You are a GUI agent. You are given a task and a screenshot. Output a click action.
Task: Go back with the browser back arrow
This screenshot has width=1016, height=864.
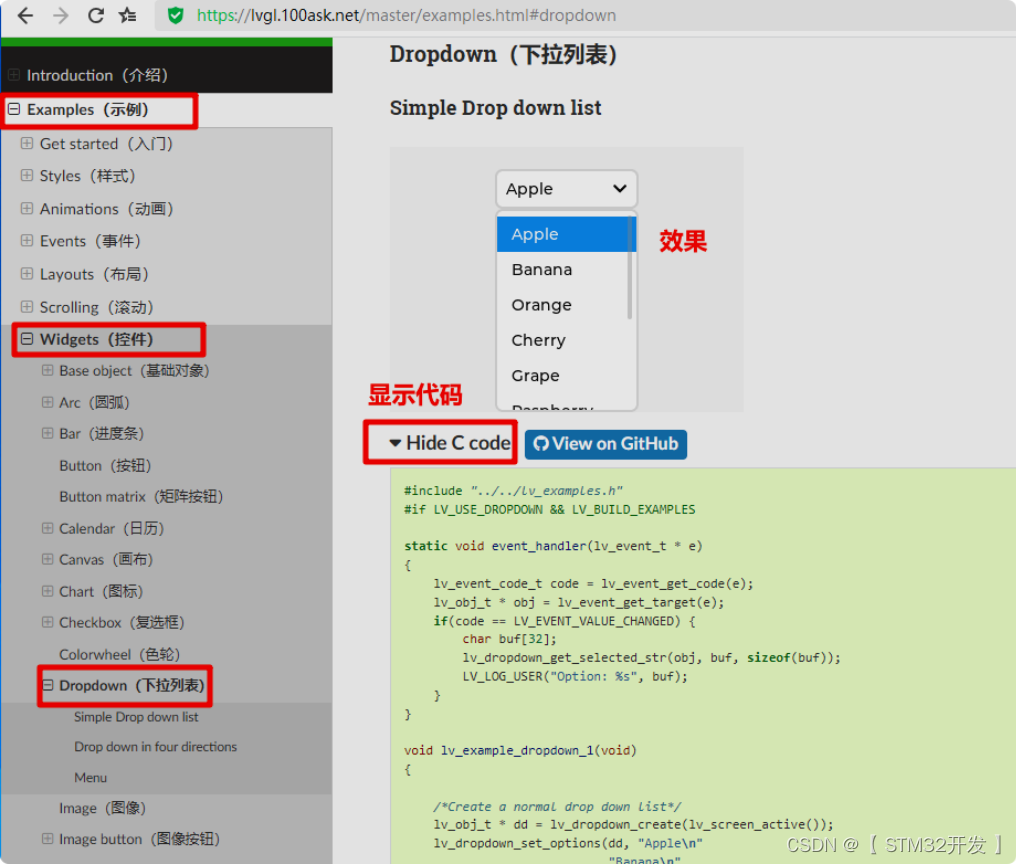[25, 15]
